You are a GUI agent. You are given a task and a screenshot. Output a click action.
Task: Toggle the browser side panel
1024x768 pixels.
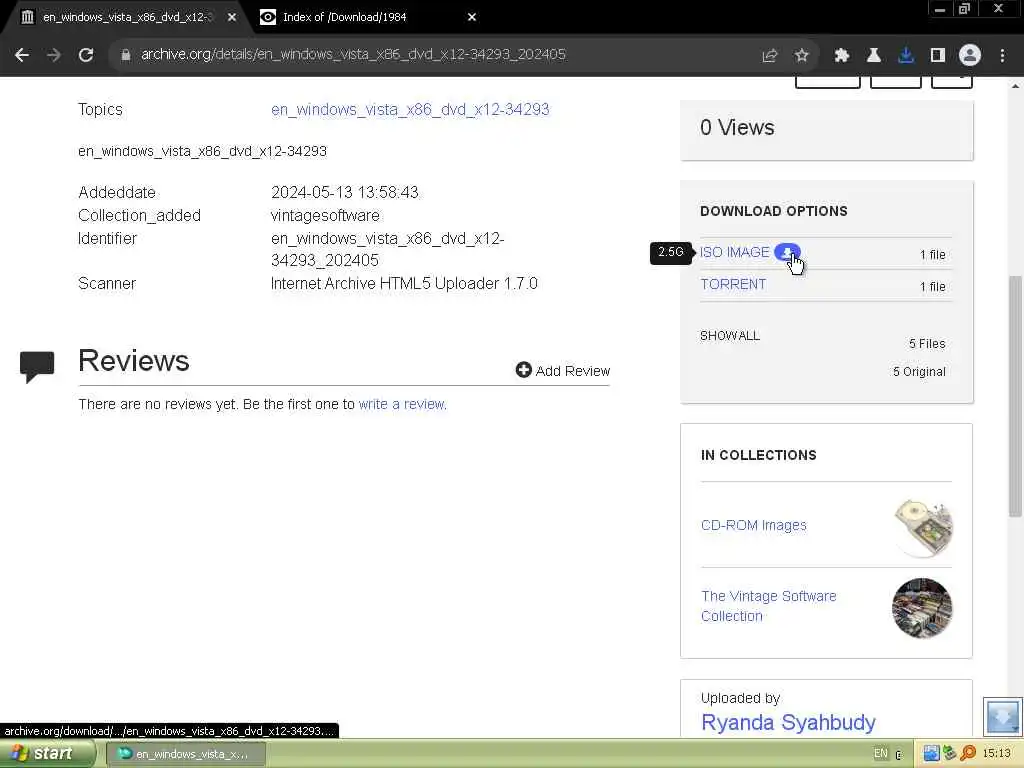coord(937,56)
